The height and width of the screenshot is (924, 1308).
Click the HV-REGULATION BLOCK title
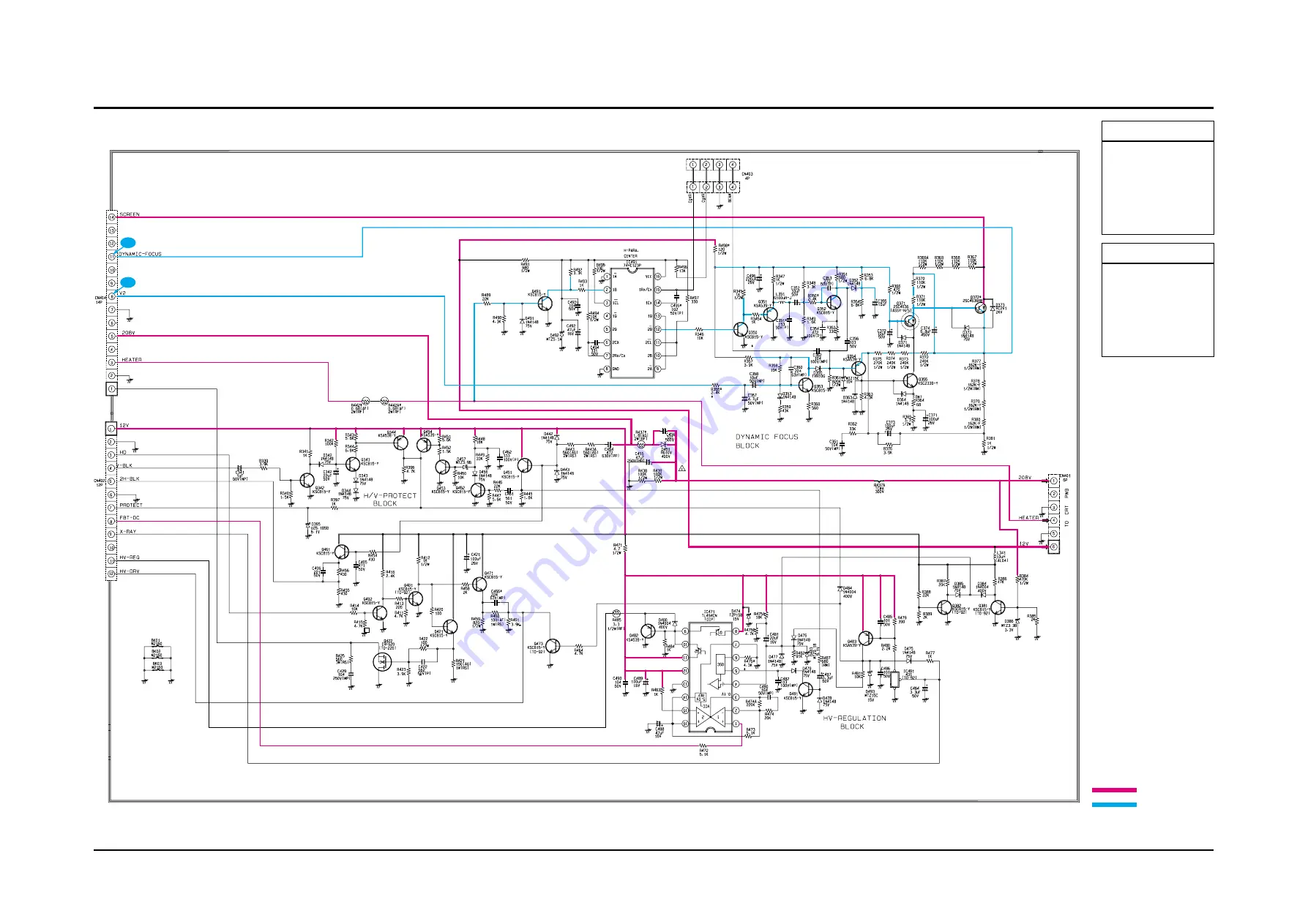854,722
